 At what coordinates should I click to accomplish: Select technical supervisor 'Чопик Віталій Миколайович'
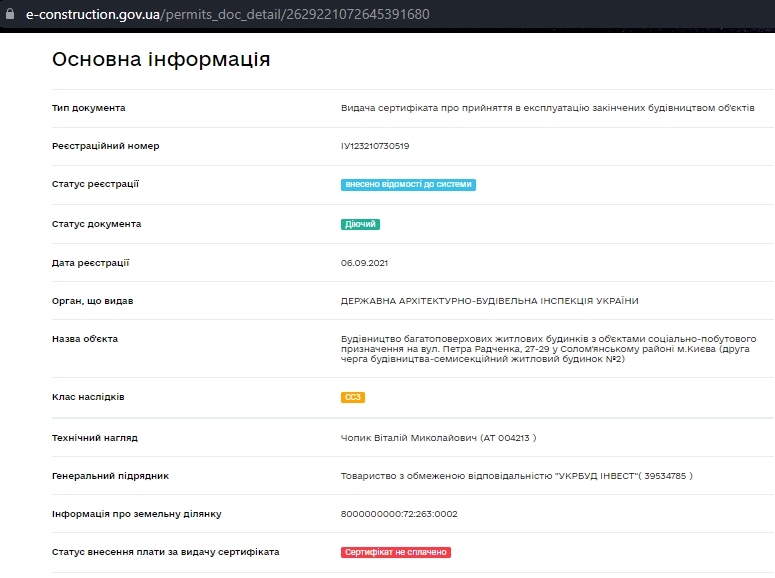click(408, 438)
